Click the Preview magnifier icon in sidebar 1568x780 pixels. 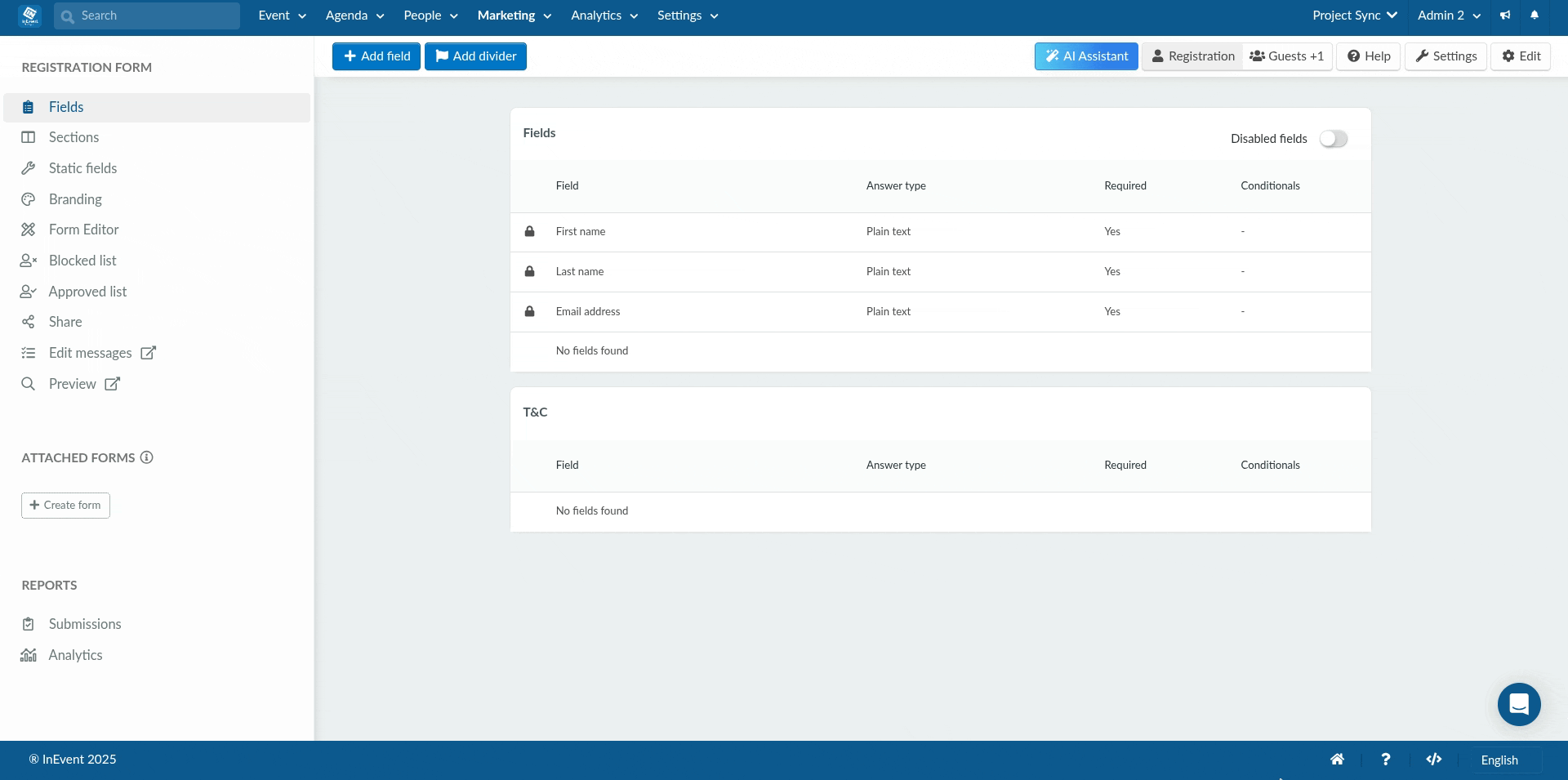point(29,384)
